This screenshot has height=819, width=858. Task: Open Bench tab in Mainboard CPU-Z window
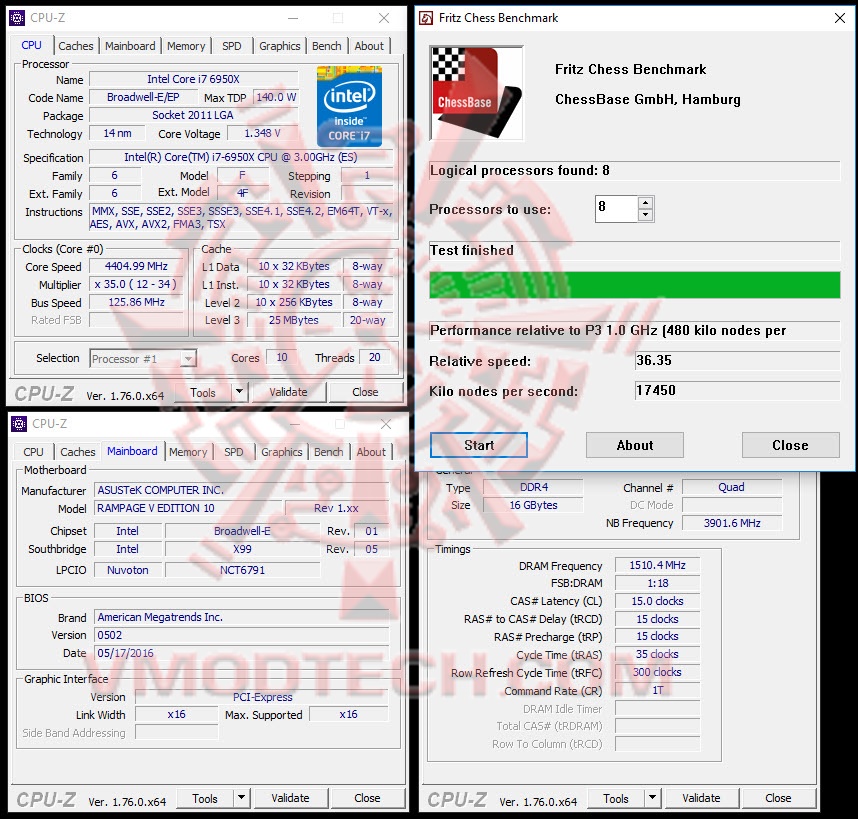tap(329, 452)
